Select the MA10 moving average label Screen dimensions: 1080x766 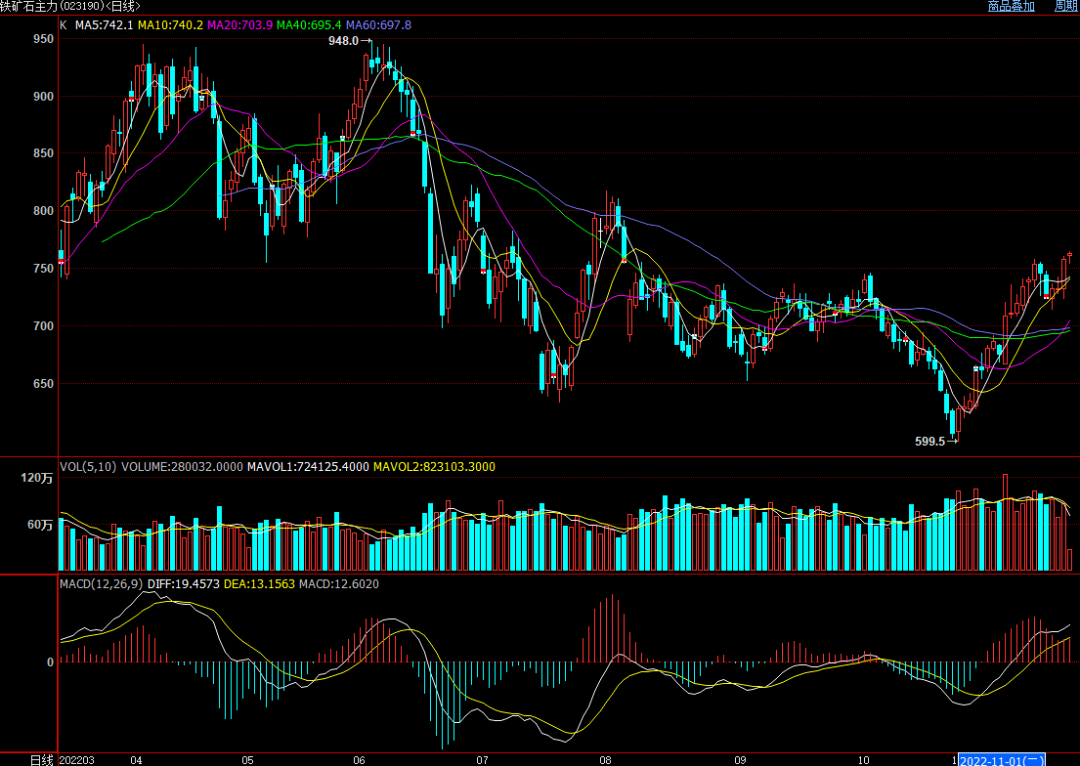point(171,24)
